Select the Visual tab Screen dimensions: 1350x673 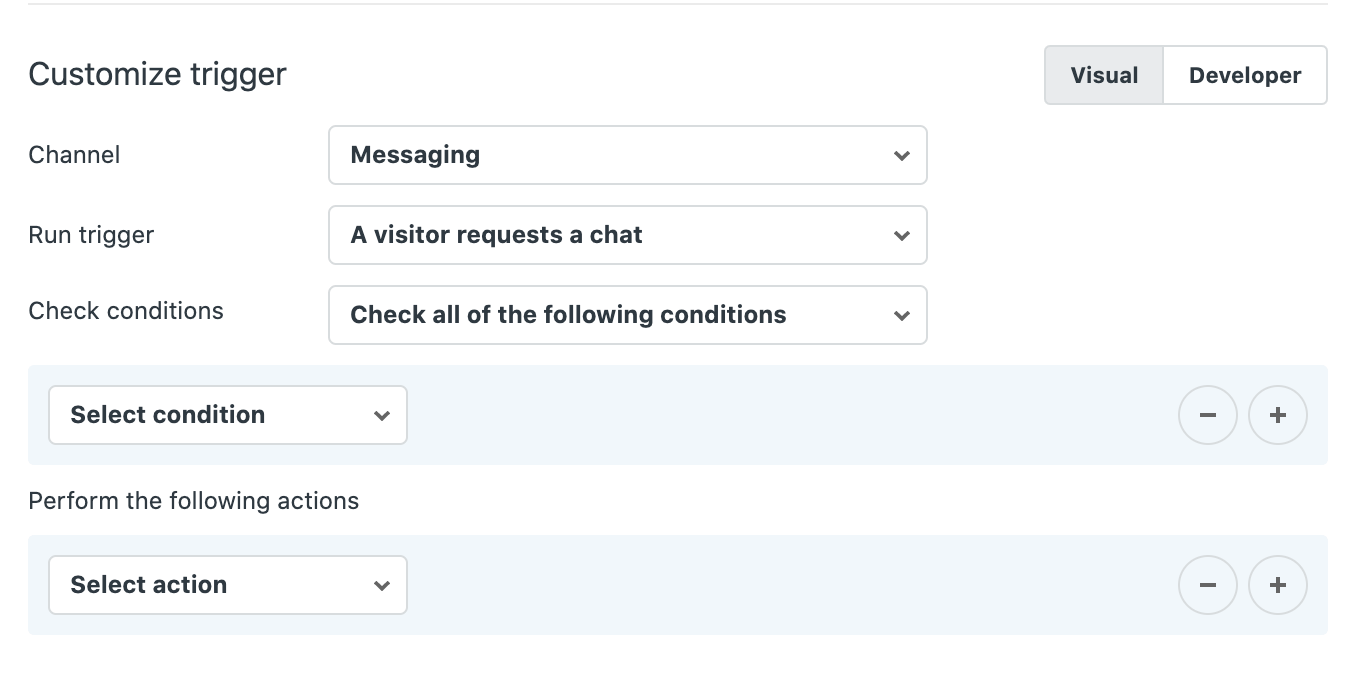[1104, 75]
